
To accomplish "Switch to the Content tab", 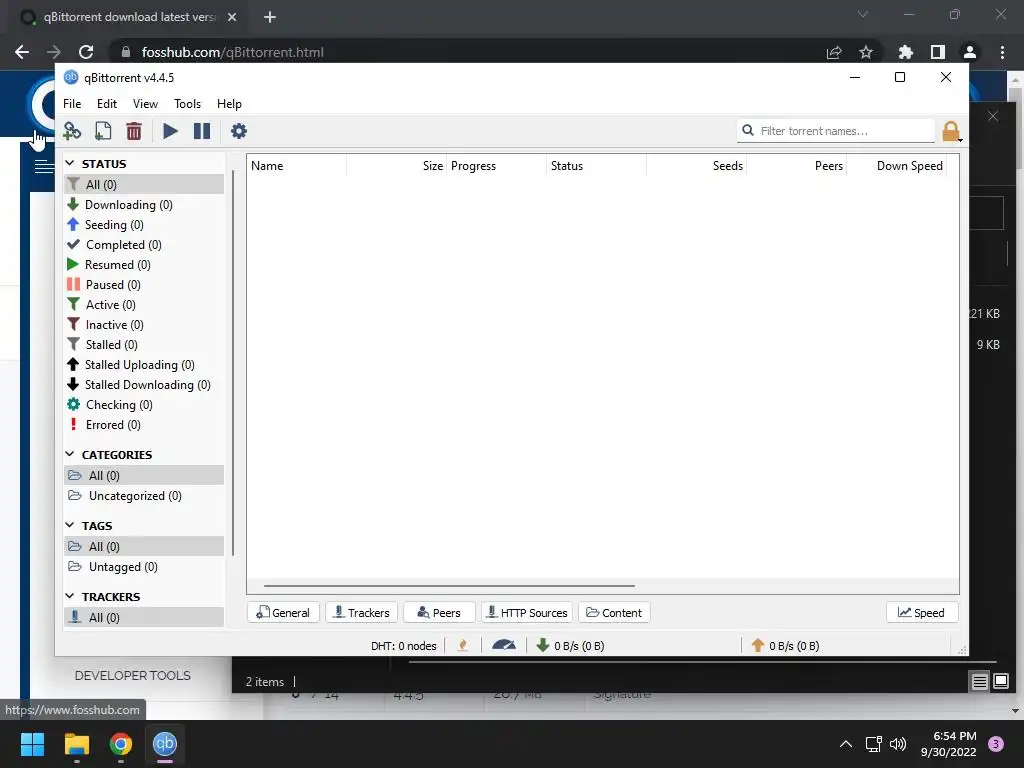I will click(x=614, y=613).
